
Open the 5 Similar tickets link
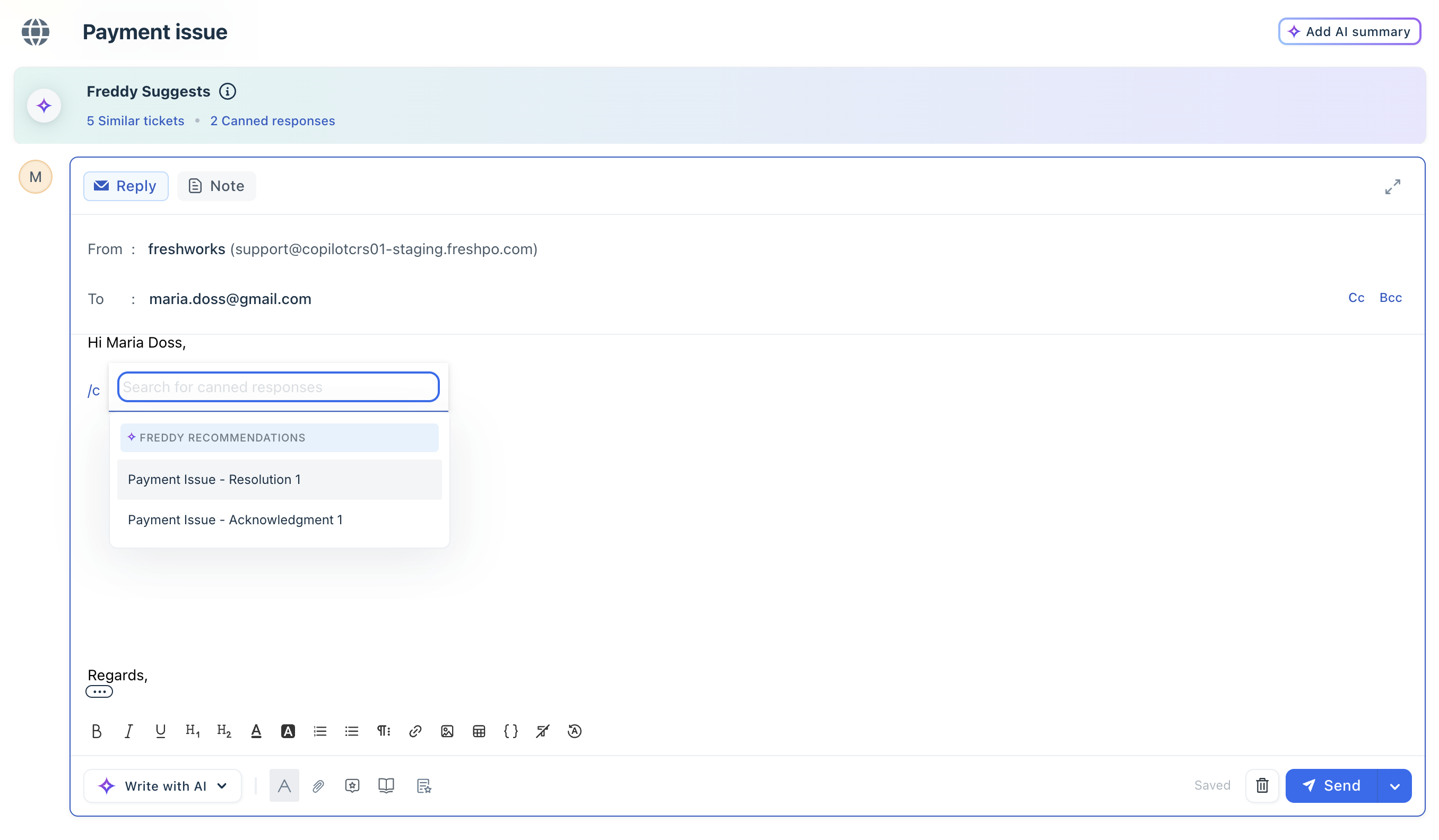[x=135, y=121]
